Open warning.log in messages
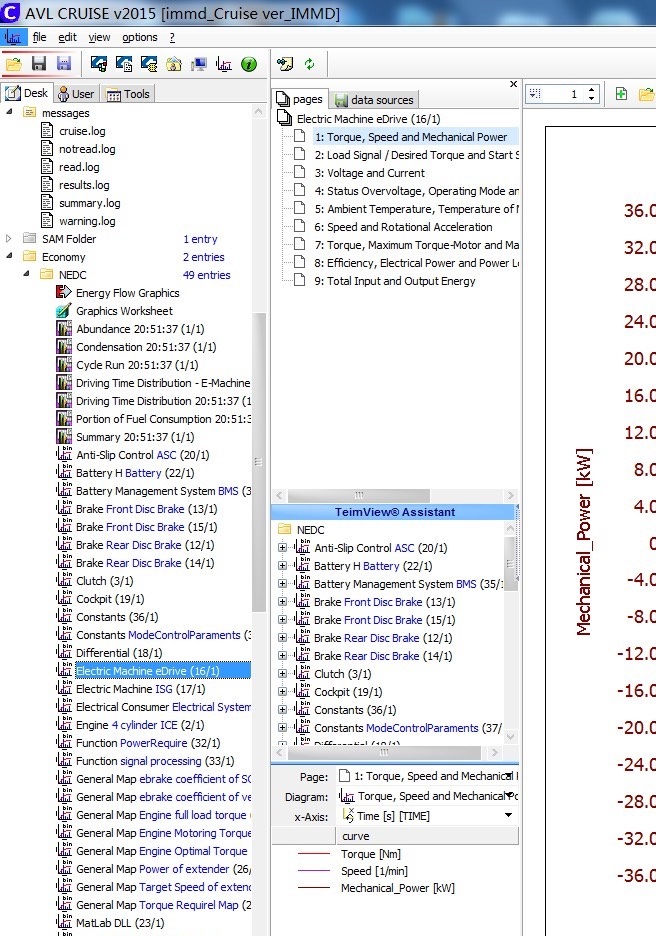This screenshot has height=936, width=656. [87, 221]
